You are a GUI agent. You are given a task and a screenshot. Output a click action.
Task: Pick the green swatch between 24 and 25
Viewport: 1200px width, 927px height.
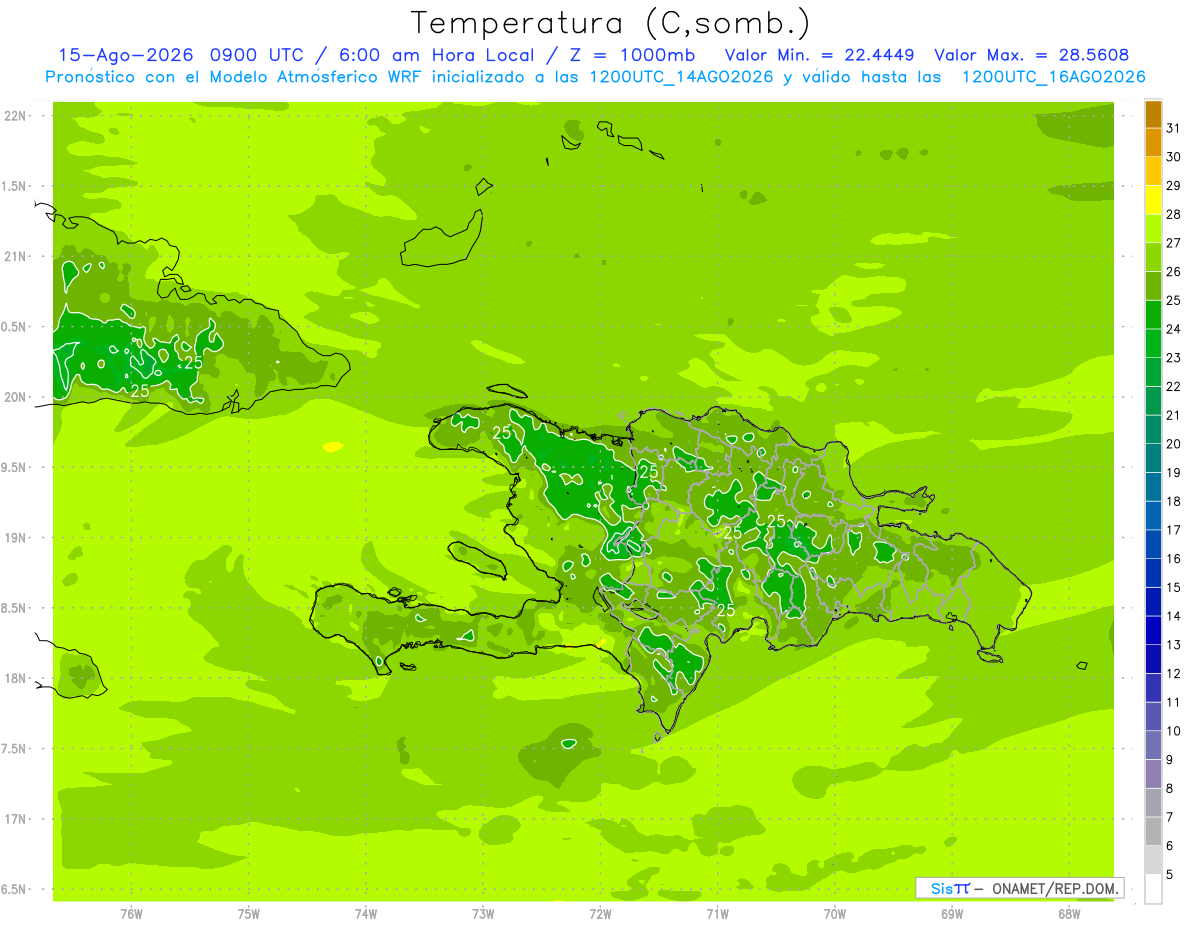[x=1153, y=314]
